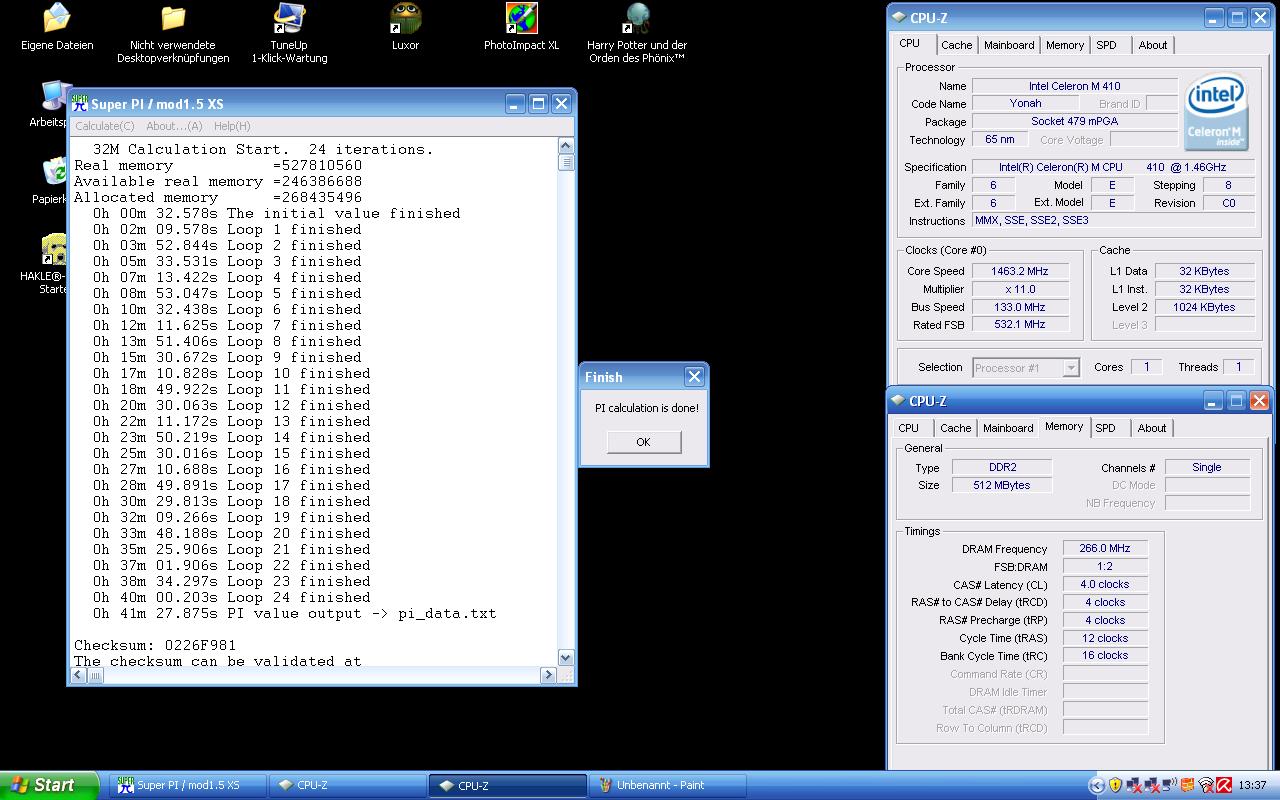Click the '1463.2 MHz' core speed value
1280x800 pixels.
pyautogui.click(x=1020, y=271)
